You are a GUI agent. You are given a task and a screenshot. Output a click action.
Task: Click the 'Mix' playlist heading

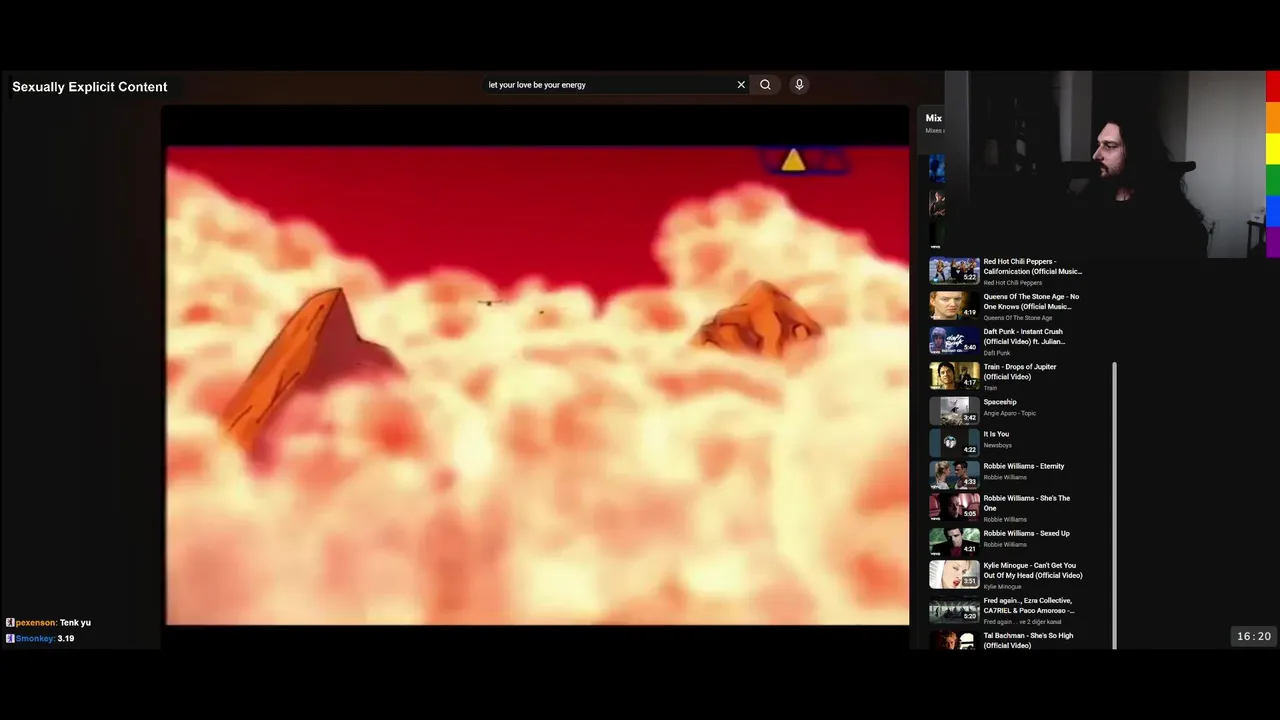click(x=933, y=118)
